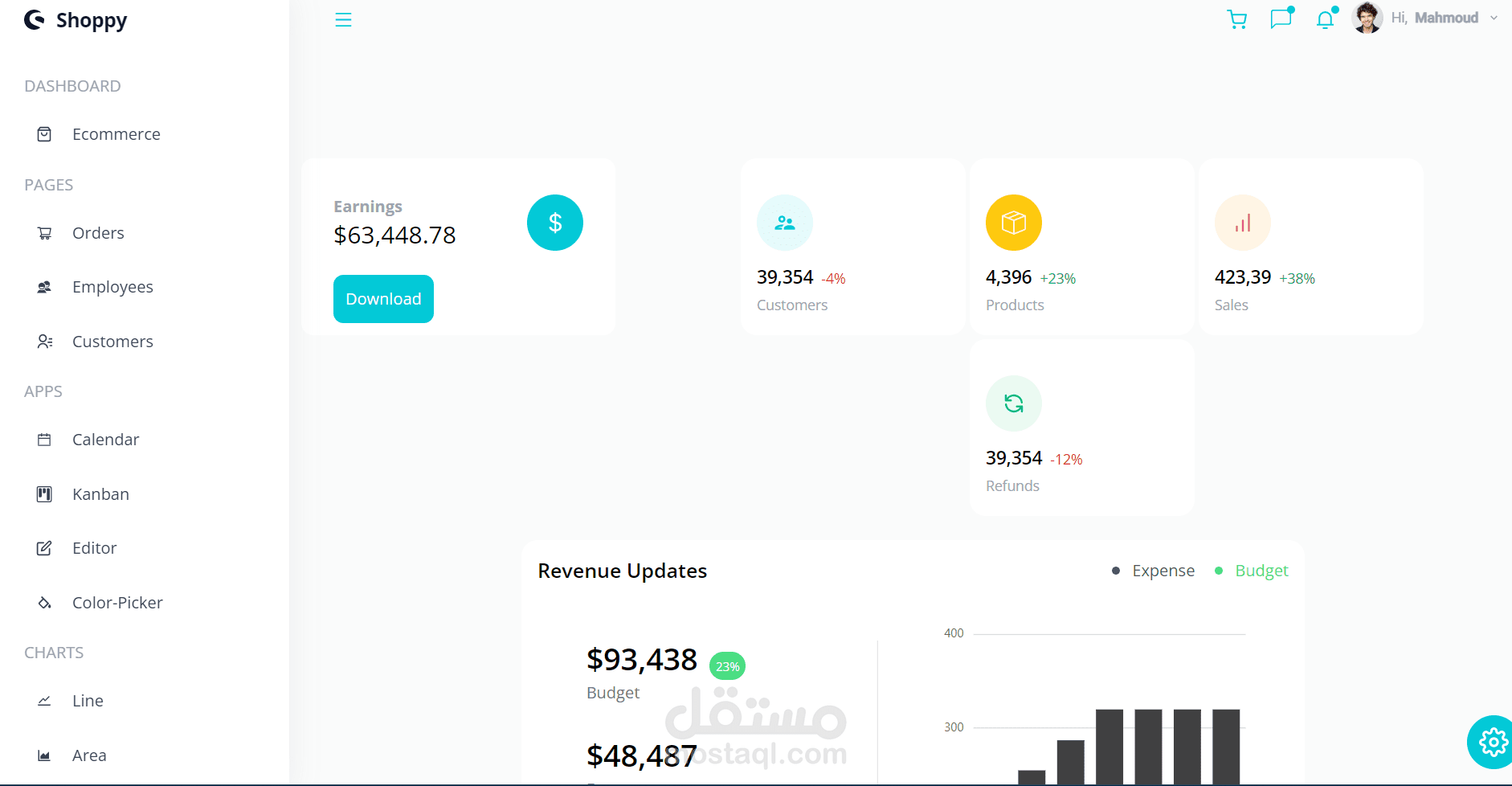1512x786 pixels.
Task: Click the Revenue Updates heading
Action: (x=623, y=571)
